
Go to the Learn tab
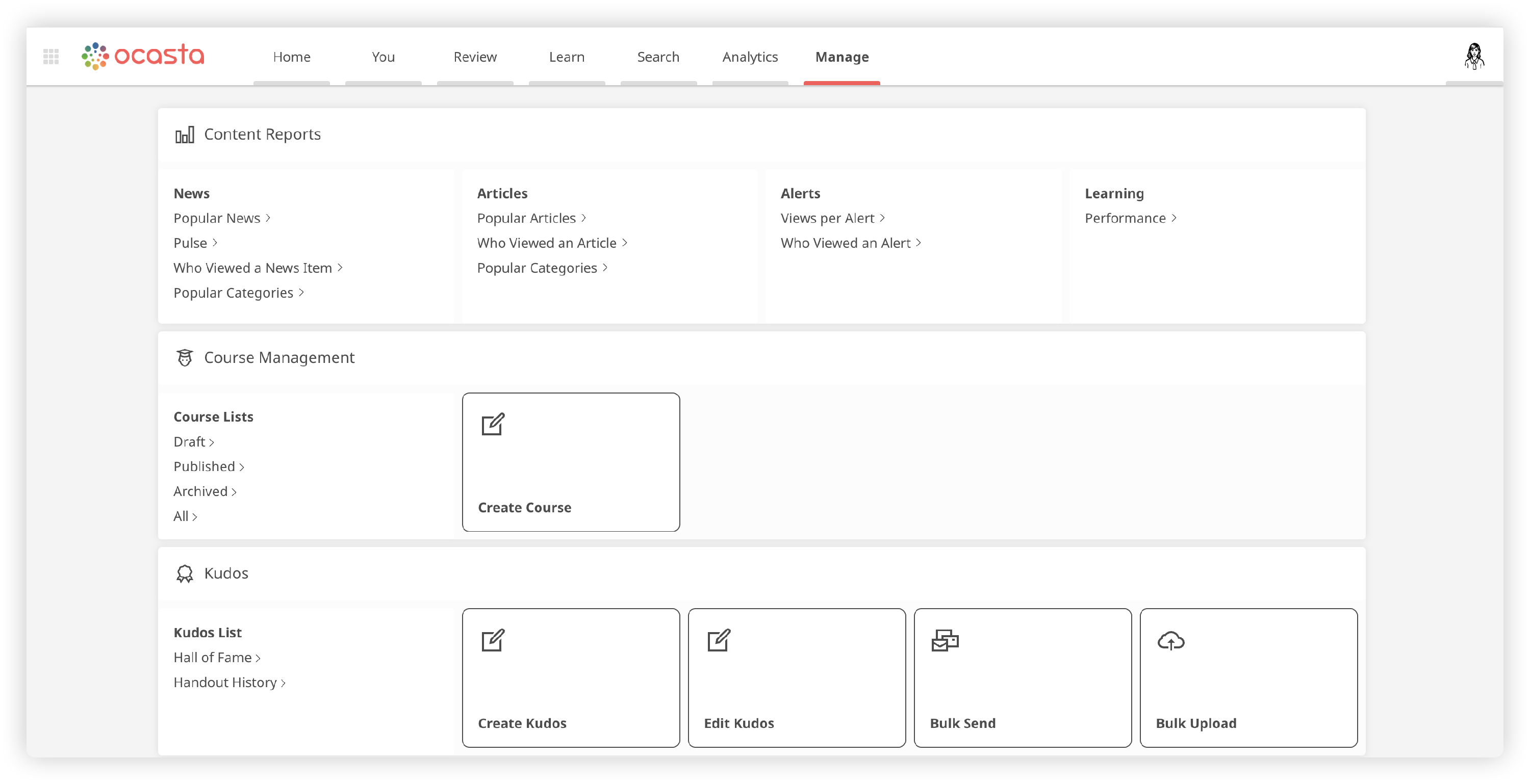567,57
